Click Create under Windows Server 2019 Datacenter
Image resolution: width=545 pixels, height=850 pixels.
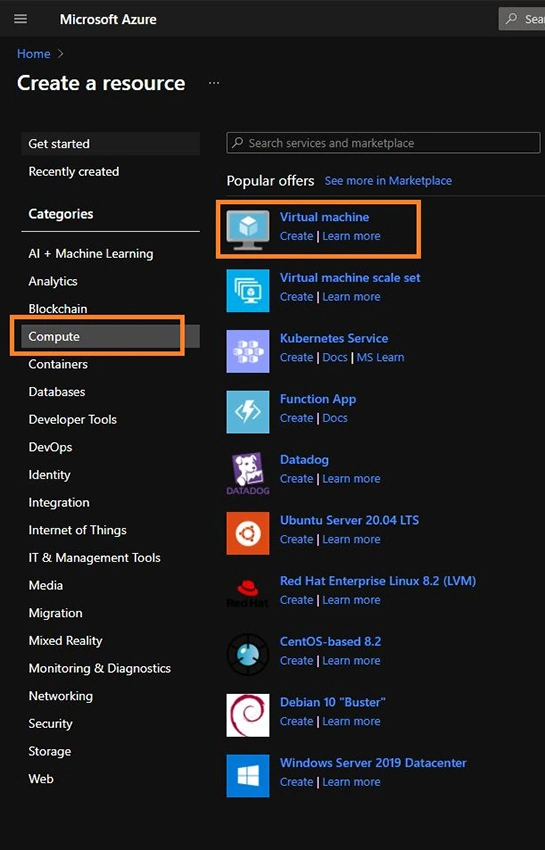click(296, 782)
